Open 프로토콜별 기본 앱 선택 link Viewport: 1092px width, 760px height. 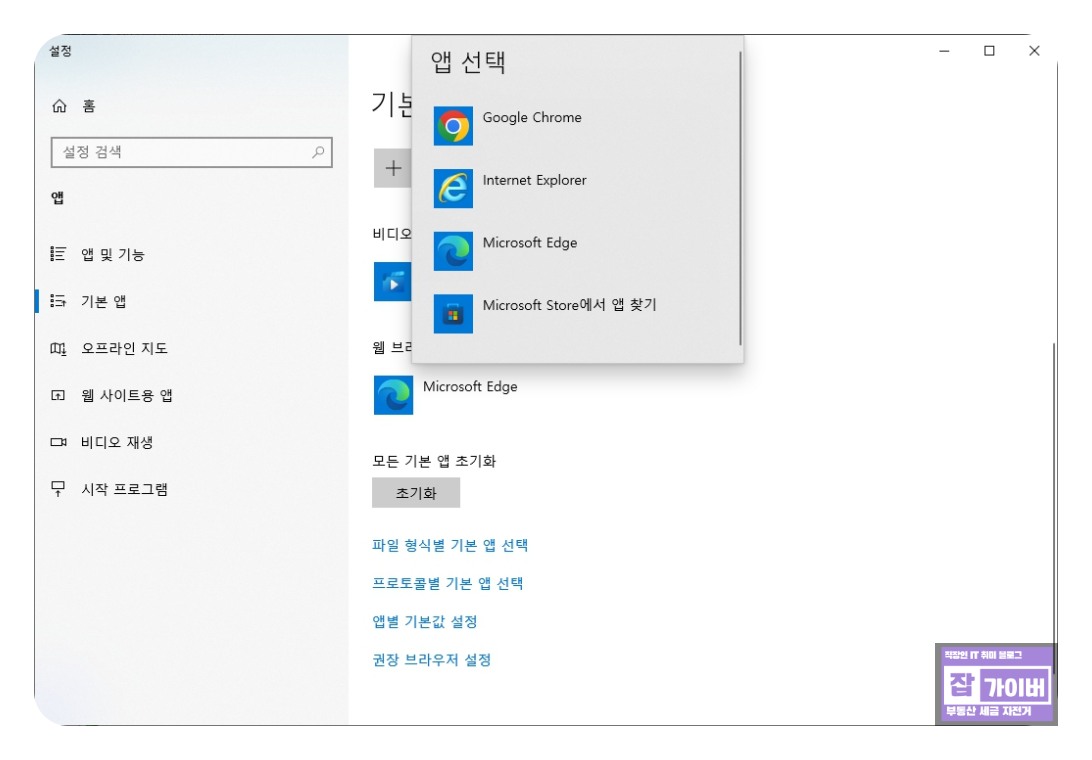click(x=447, y=583)
